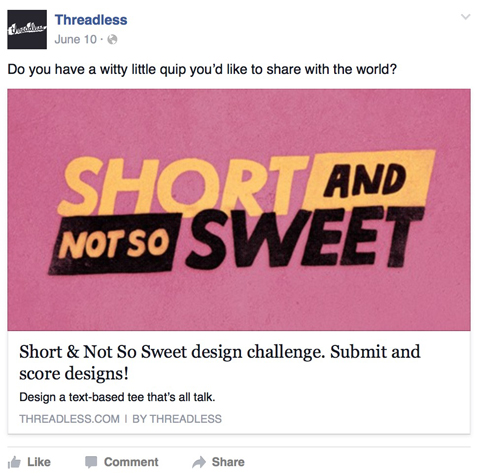Click the Share arrow icon
The width and height of the screenshot is (480, 476).
pyautogui.click(x=199, y=462)
